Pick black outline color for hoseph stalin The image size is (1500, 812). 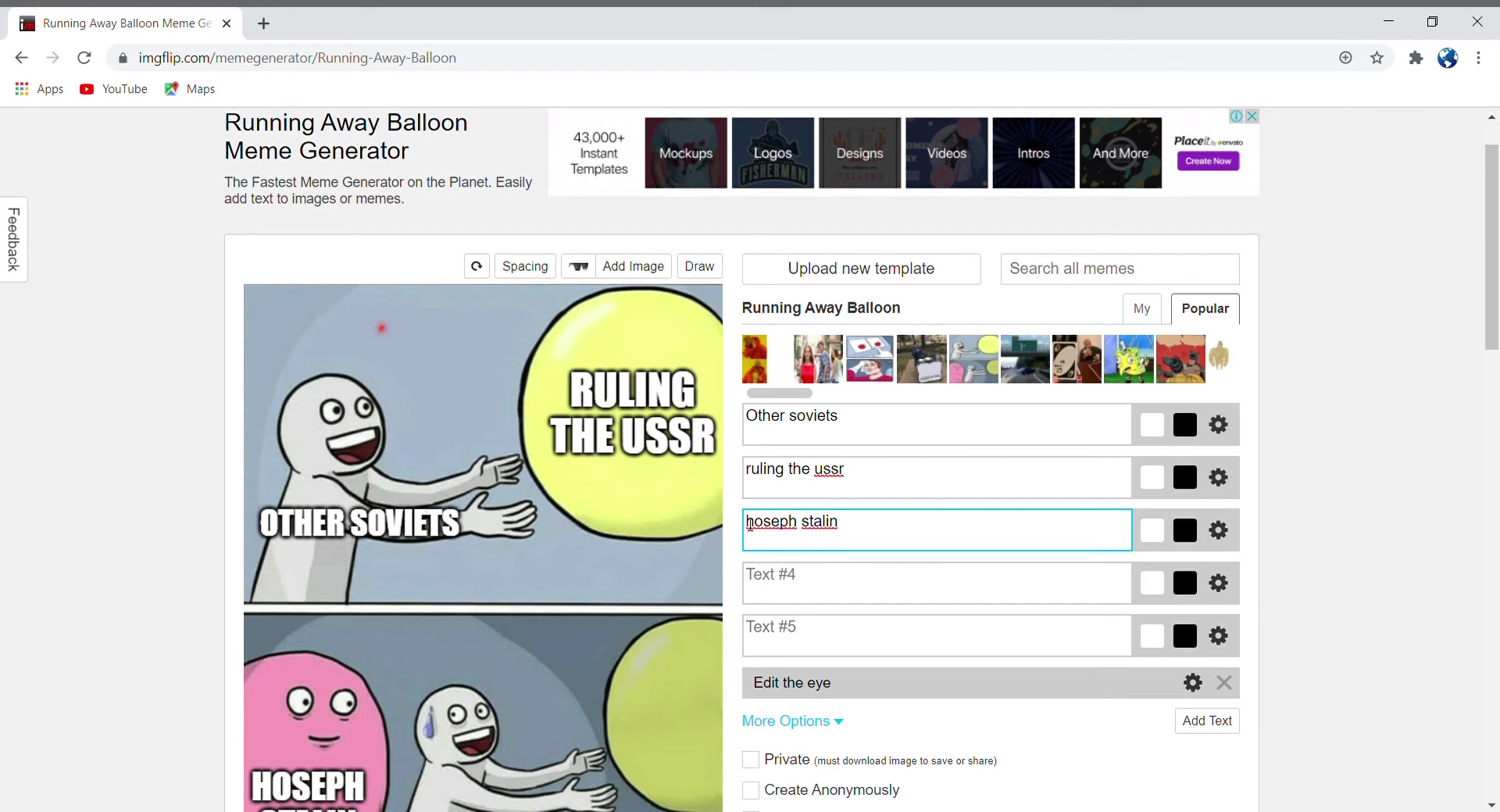coord(1185,530)
